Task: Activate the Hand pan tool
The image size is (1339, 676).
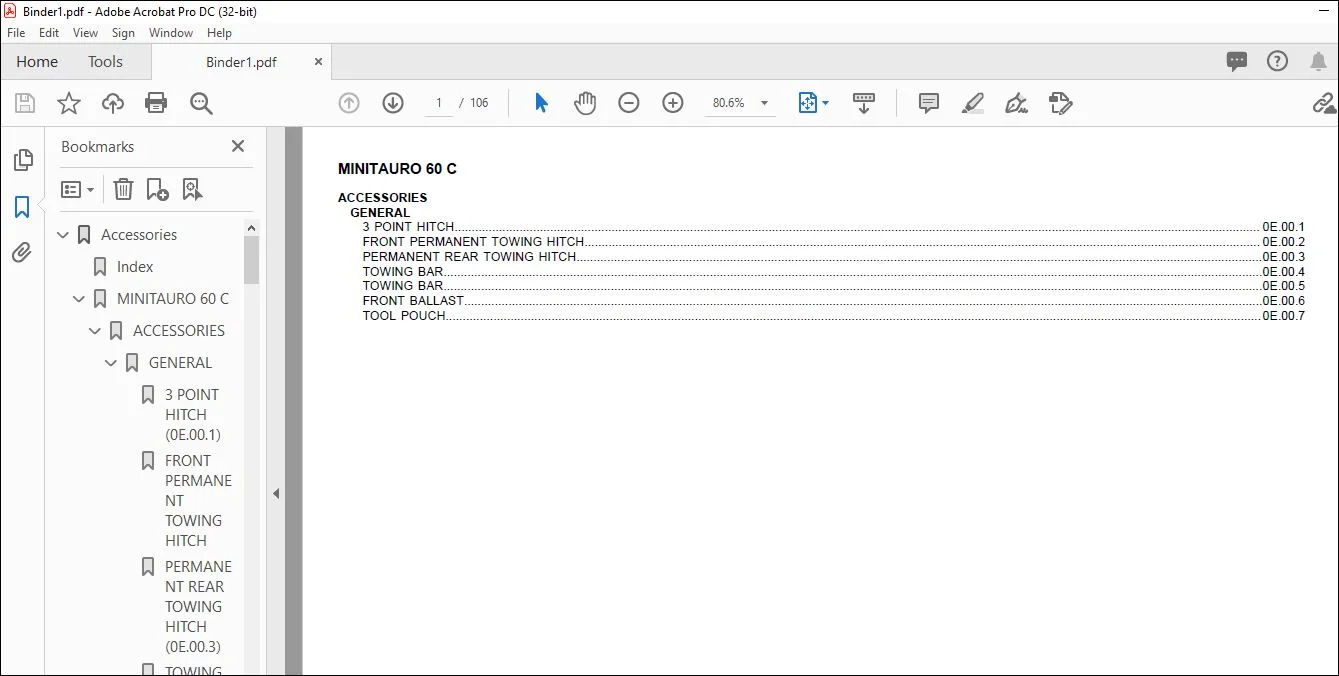Action: [x=585, y=103]
